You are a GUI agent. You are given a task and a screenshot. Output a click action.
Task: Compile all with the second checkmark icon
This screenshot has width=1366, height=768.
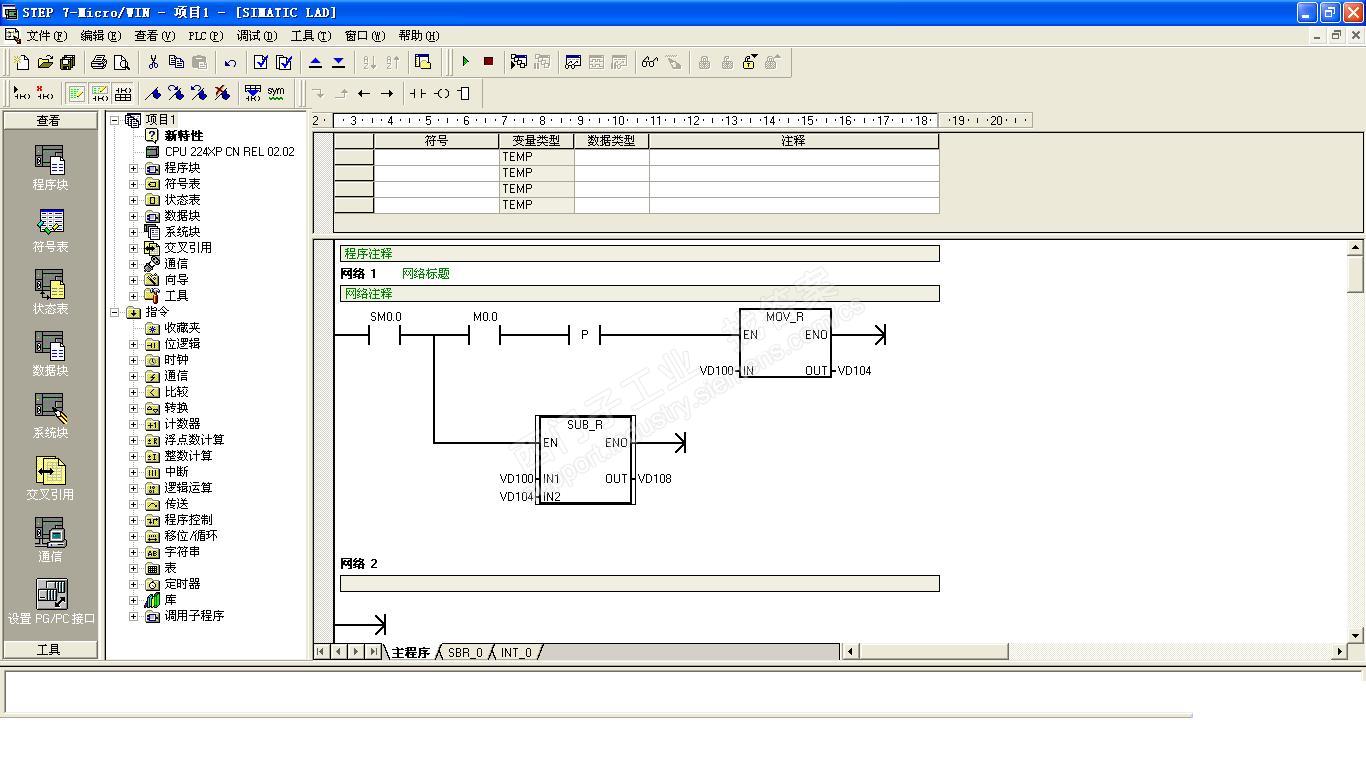(284, 62)
